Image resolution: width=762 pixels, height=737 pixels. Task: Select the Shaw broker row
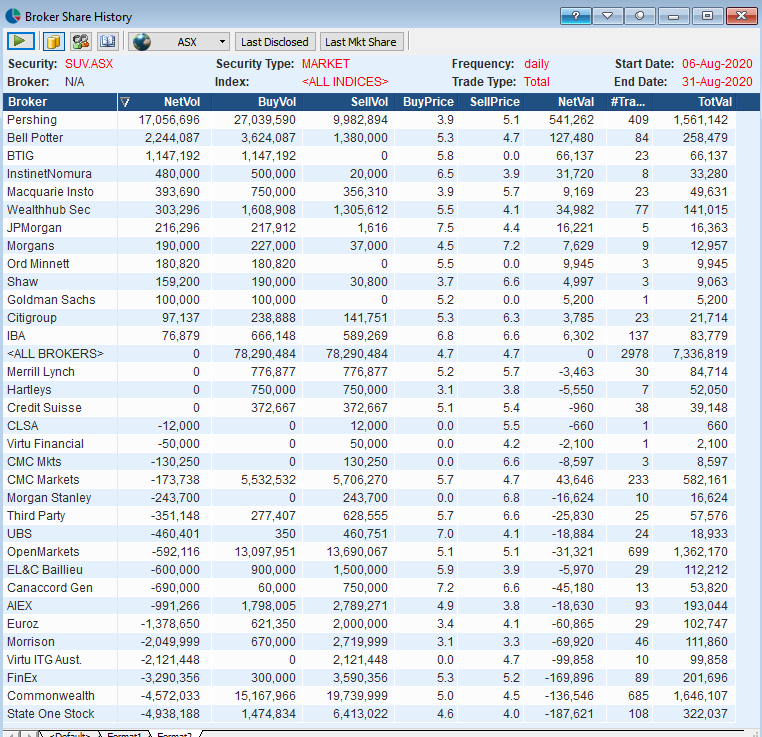click(x=369, y=282)
